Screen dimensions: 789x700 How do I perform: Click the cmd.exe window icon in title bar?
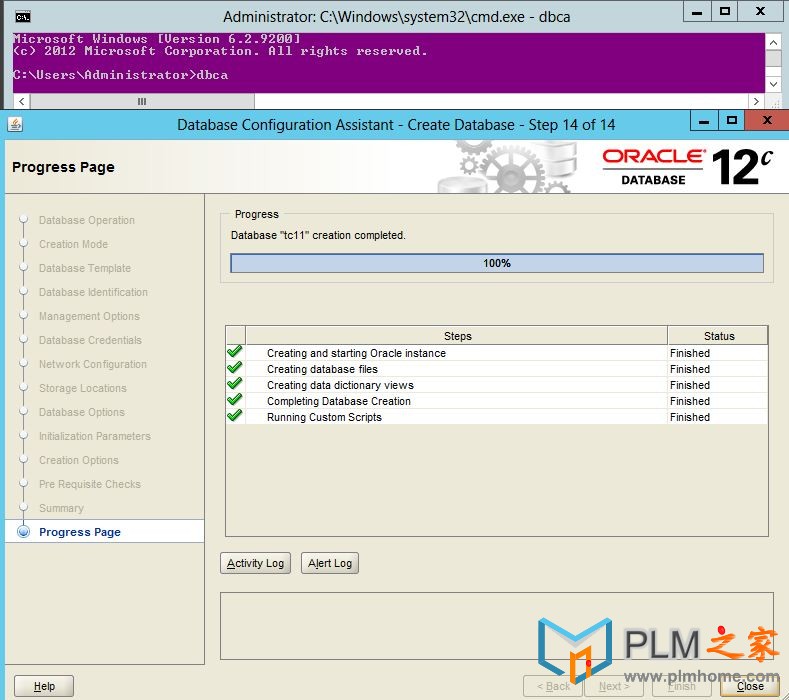click(23, 18)
